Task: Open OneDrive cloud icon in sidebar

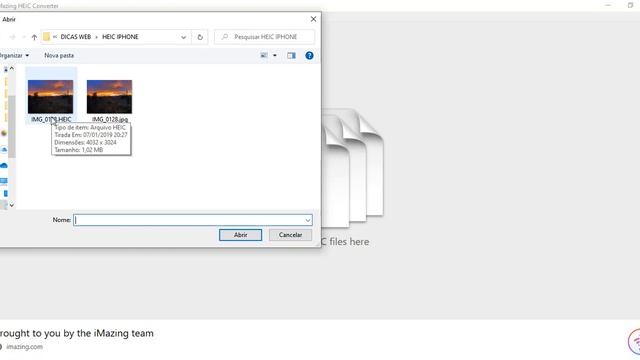Action: (4, 166)
